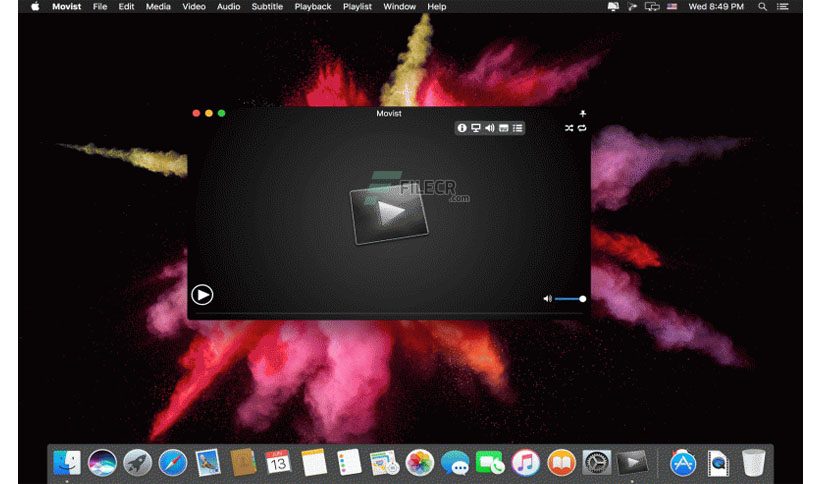Image resolution: width=836 pixels, height=484 pixels.
Task: Click the US flag input source
Action: coord(672,6)
